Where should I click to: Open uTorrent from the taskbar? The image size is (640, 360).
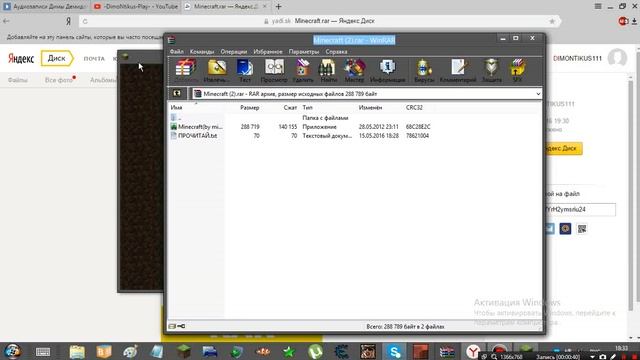[315, 351]
